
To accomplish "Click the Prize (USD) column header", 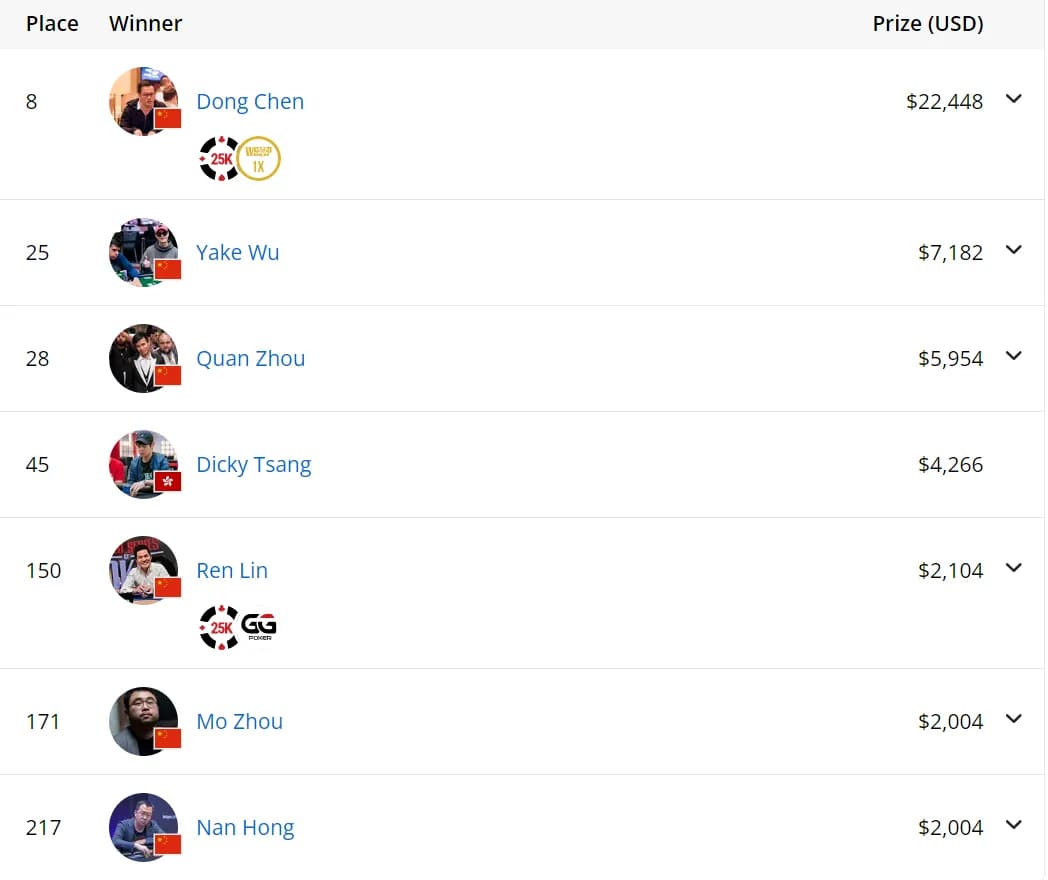I will click(928, 24).
